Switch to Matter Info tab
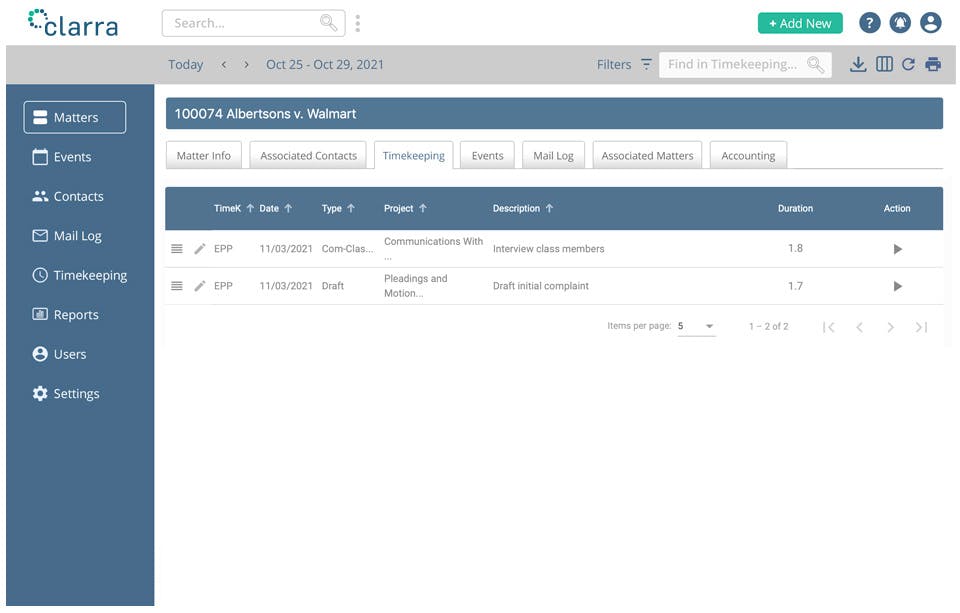This screenshot has width=960, height=613. coord(204,156)
